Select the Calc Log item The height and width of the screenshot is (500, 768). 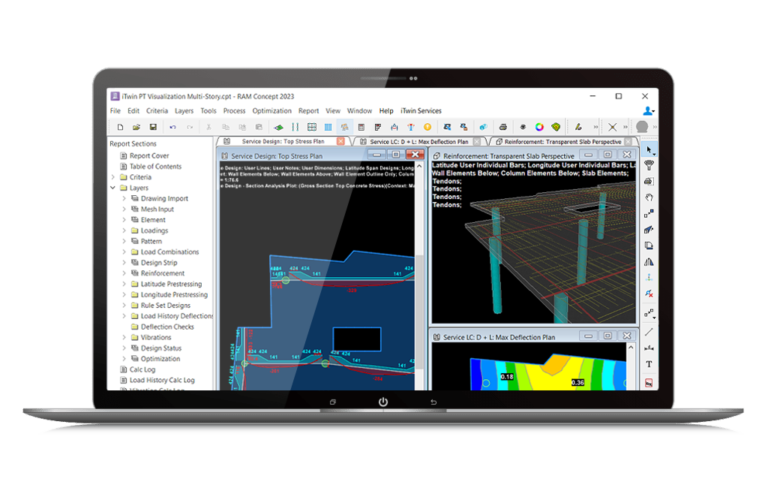point(142,369)
